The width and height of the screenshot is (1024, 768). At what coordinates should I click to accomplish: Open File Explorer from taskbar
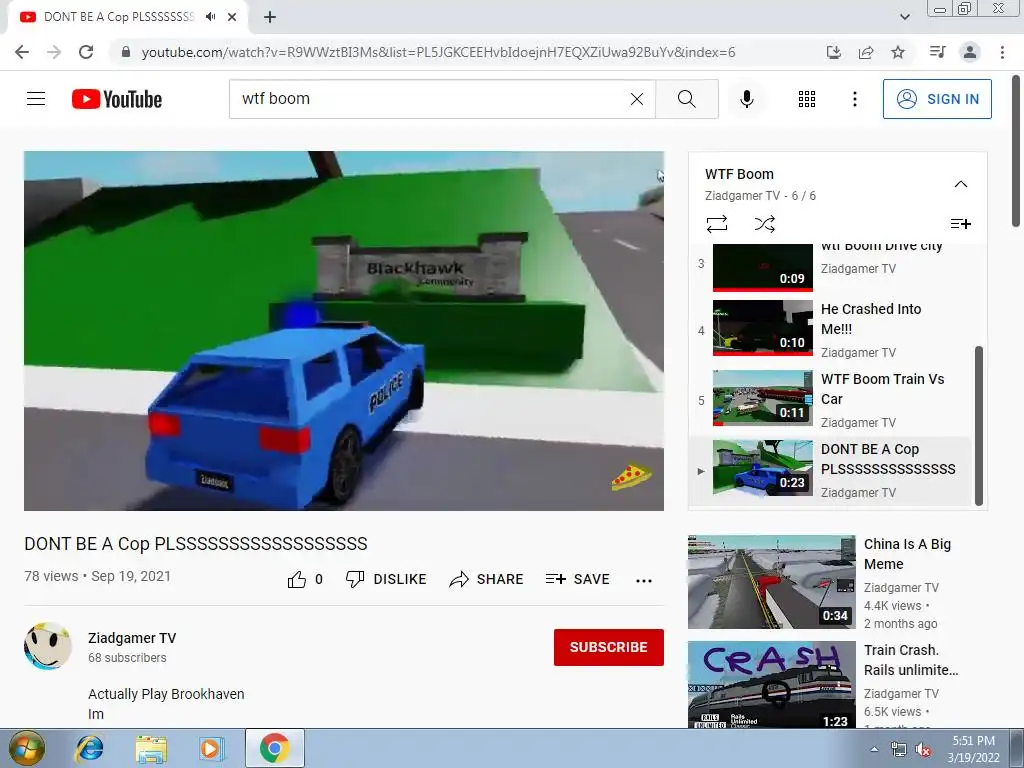coord(151,749)
